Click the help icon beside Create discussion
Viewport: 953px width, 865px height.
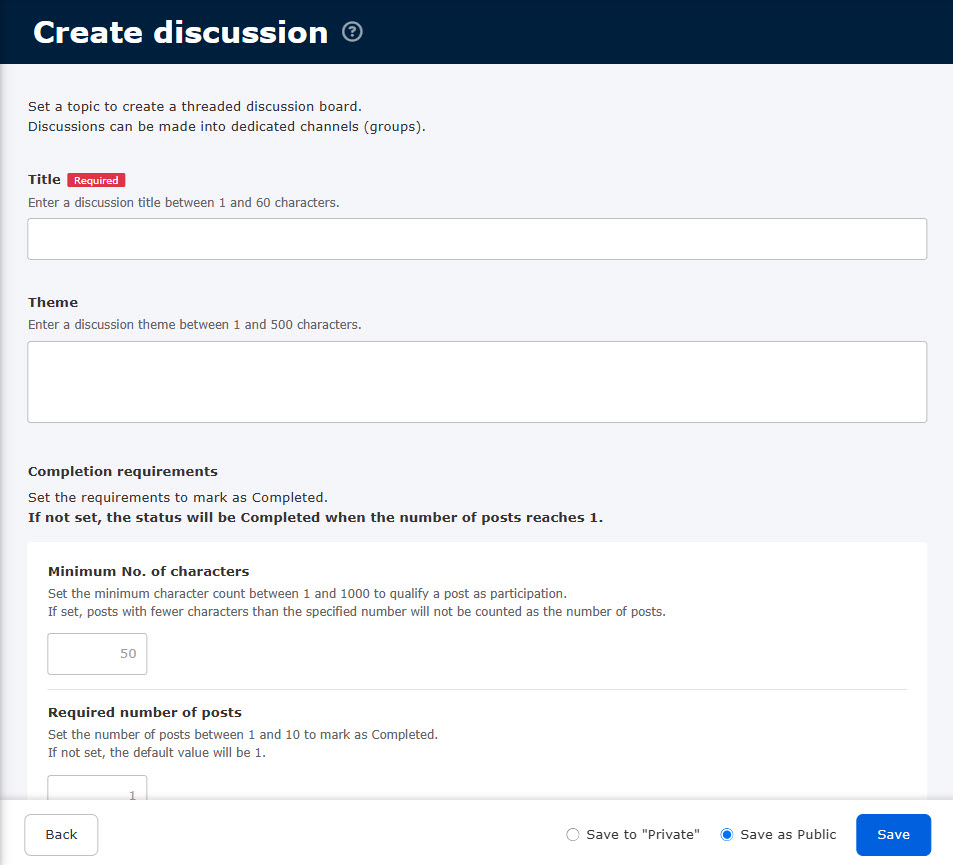click(x=352, y=32)
